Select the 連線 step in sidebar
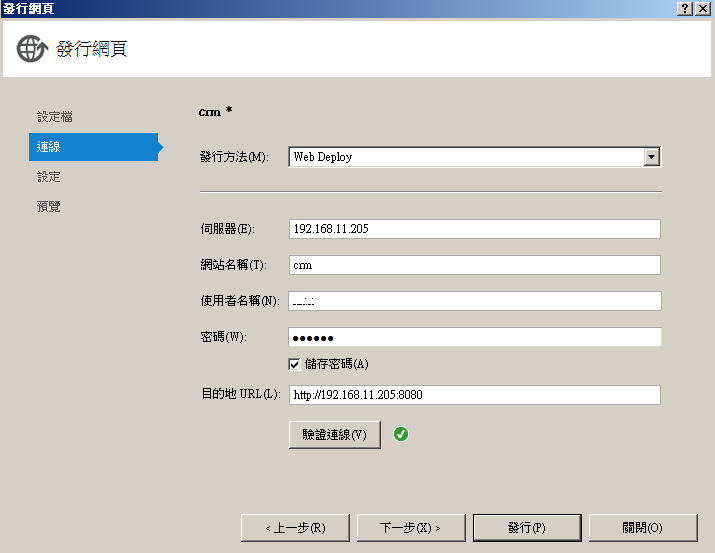Screen dimensions: 715x553 coord(50,147)
